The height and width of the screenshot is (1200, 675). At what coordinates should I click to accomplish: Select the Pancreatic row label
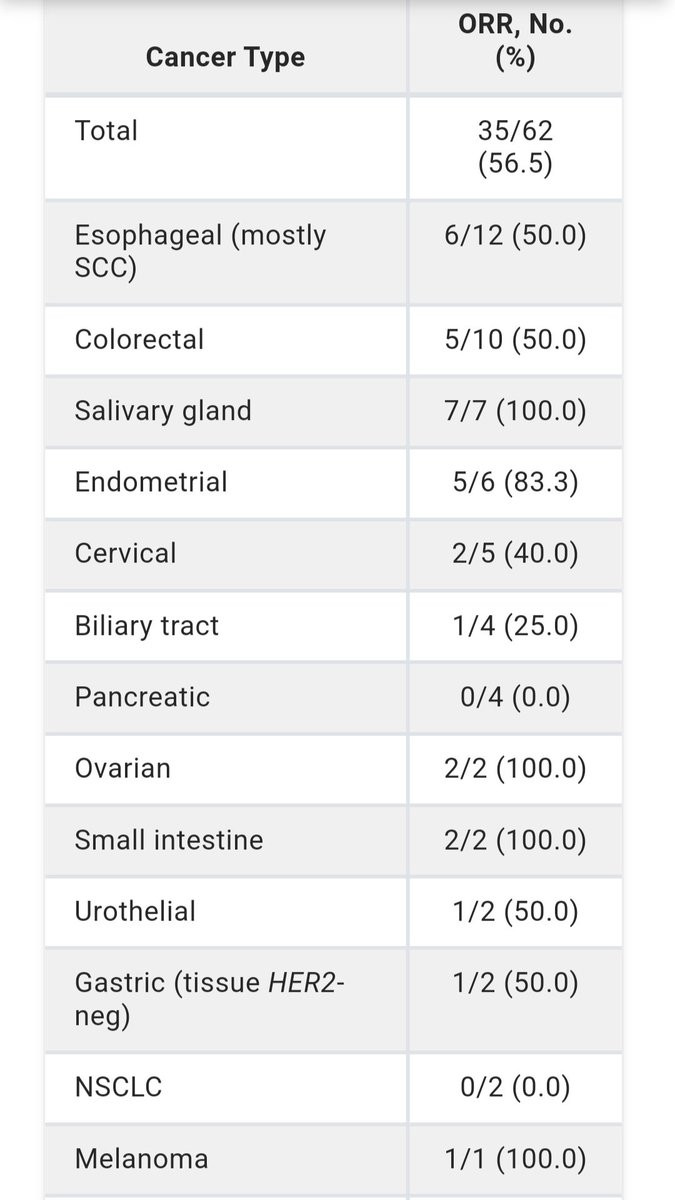pyautogui.click(x=142, y=697)
